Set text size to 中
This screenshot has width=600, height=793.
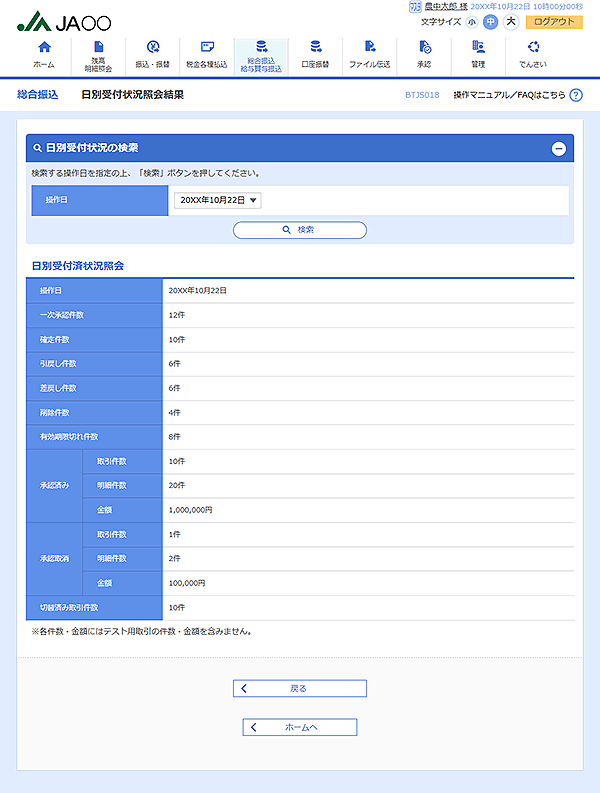490,22
